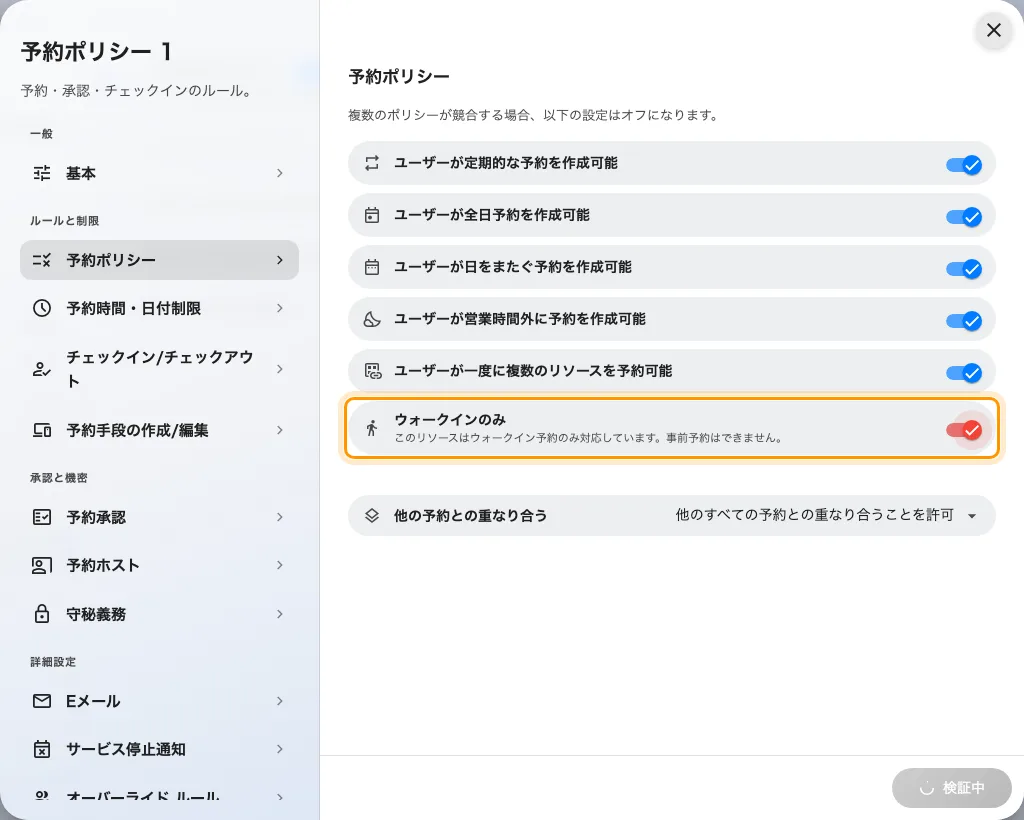
Task: Click the moon icon in the 営業時間外 row
Action: pyautogui.click(x=372, y=319)
